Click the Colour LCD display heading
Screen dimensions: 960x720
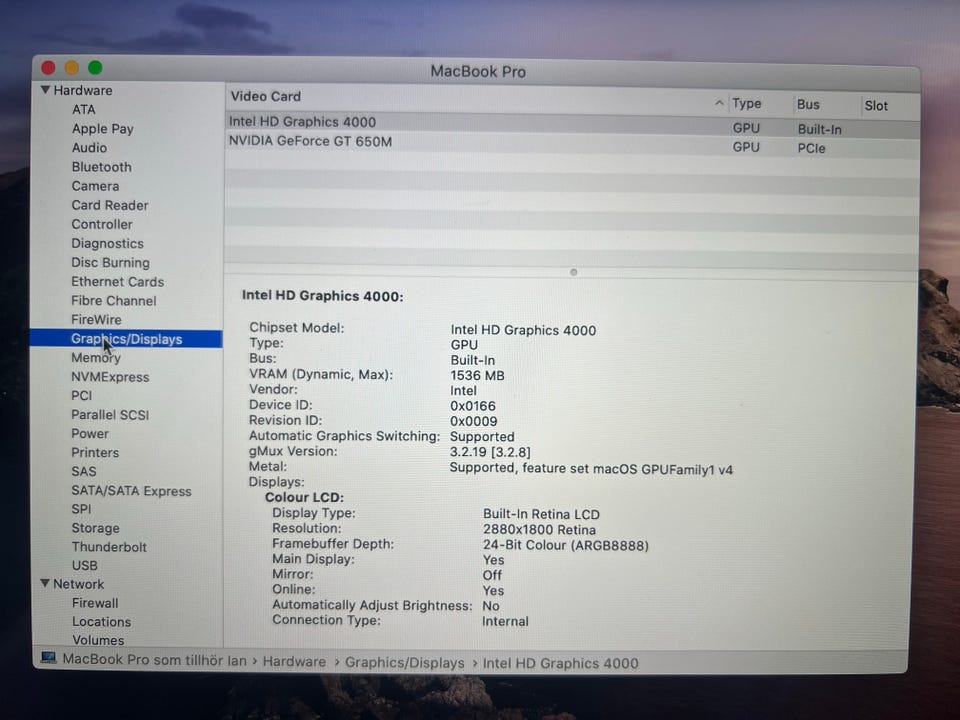tap(304, 497)
